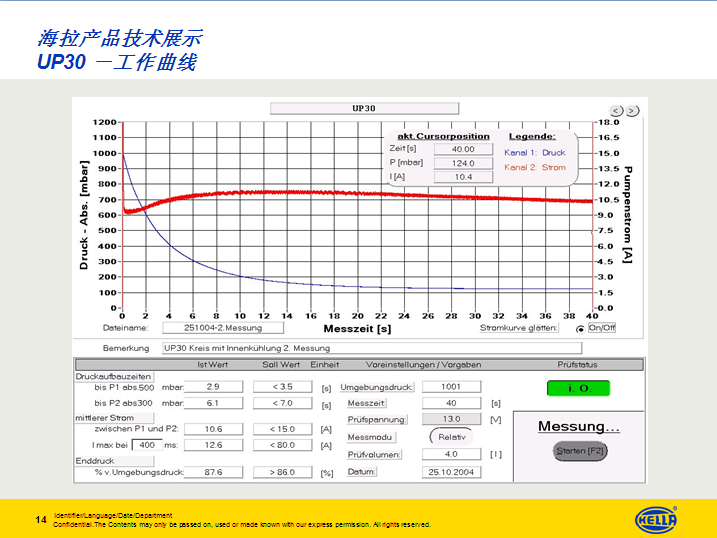Click the Prüfvolumen field 4.0

pos(451,454)
